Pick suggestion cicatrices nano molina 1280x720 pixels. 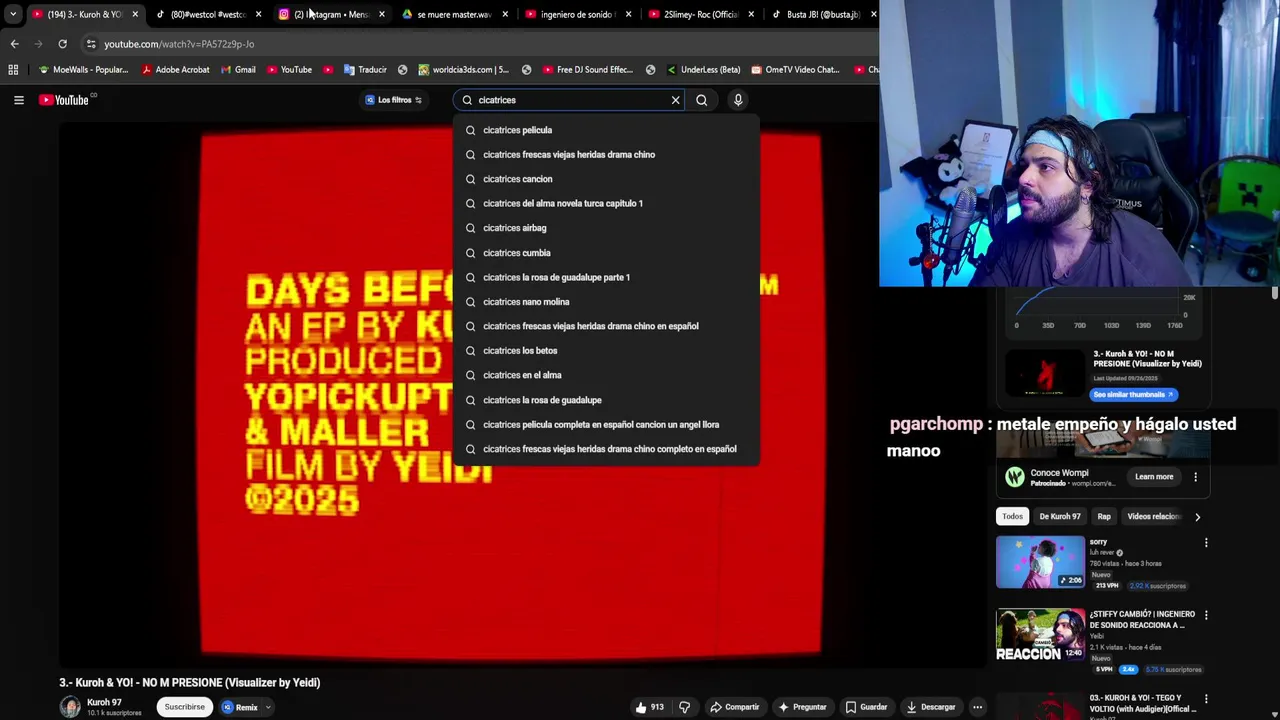tap(606, 302)
